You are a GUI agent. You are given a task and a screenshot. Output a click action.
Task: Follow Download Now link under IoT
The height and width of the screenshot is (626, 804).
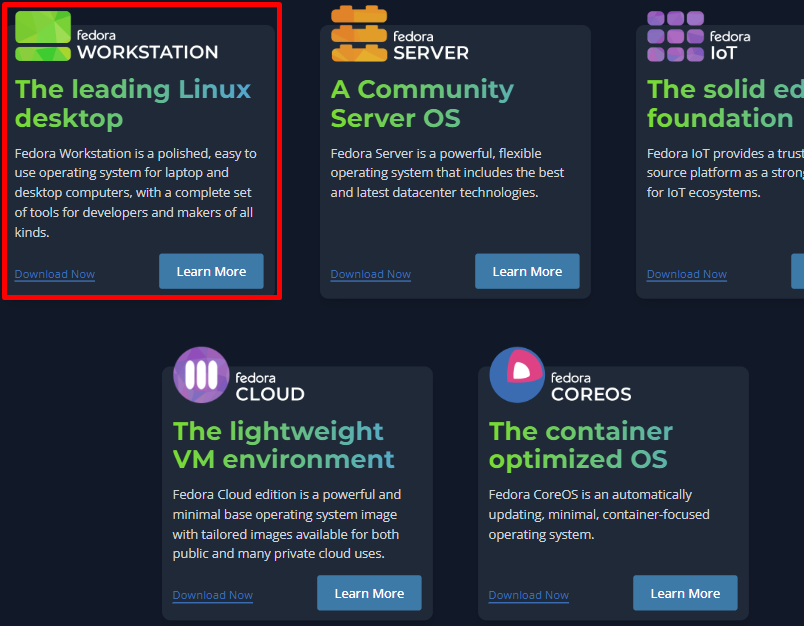687,274
